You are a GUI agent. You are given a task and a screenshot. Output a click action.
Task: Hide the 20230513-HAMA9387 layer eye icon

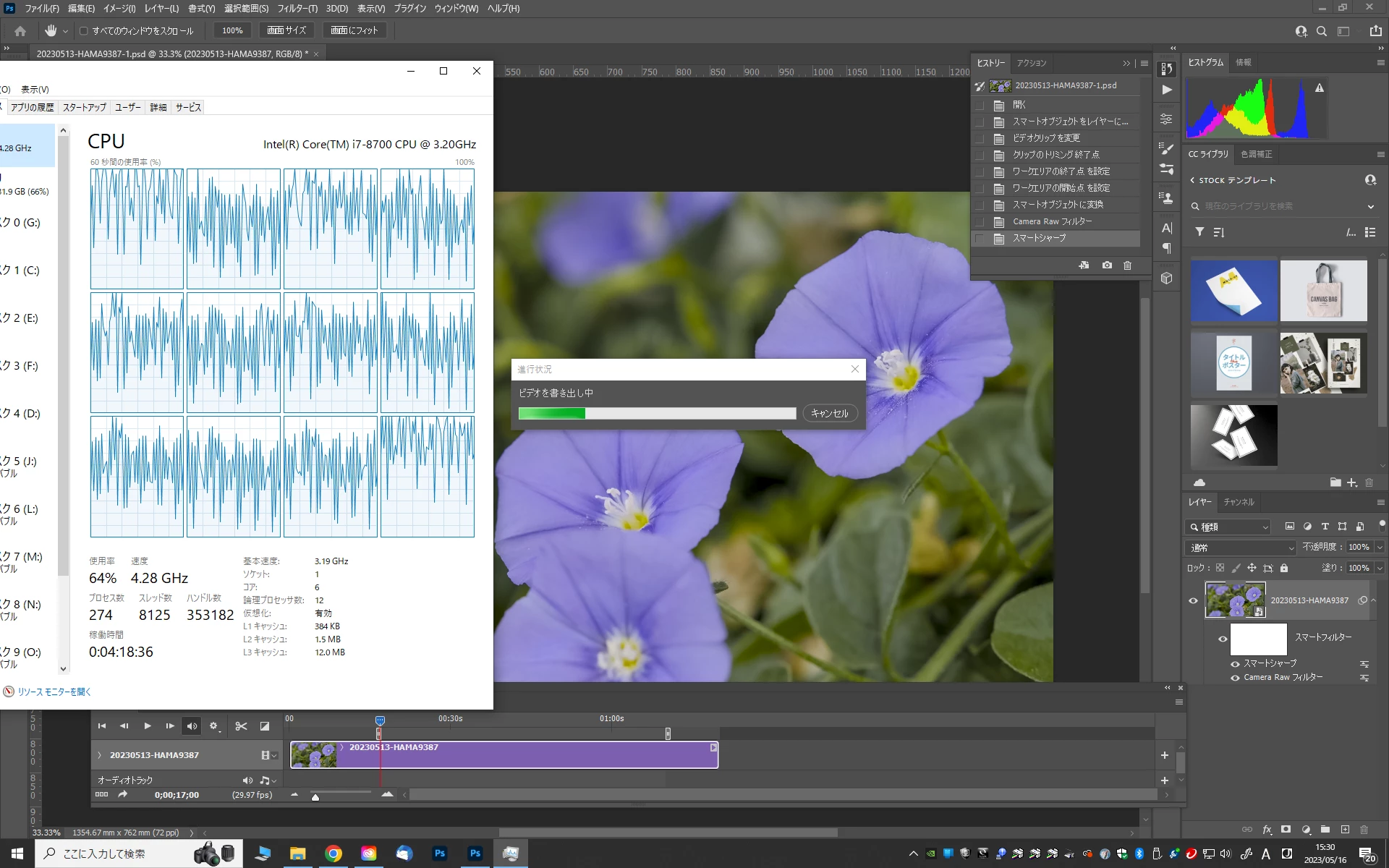click(x=1193, y=600)
